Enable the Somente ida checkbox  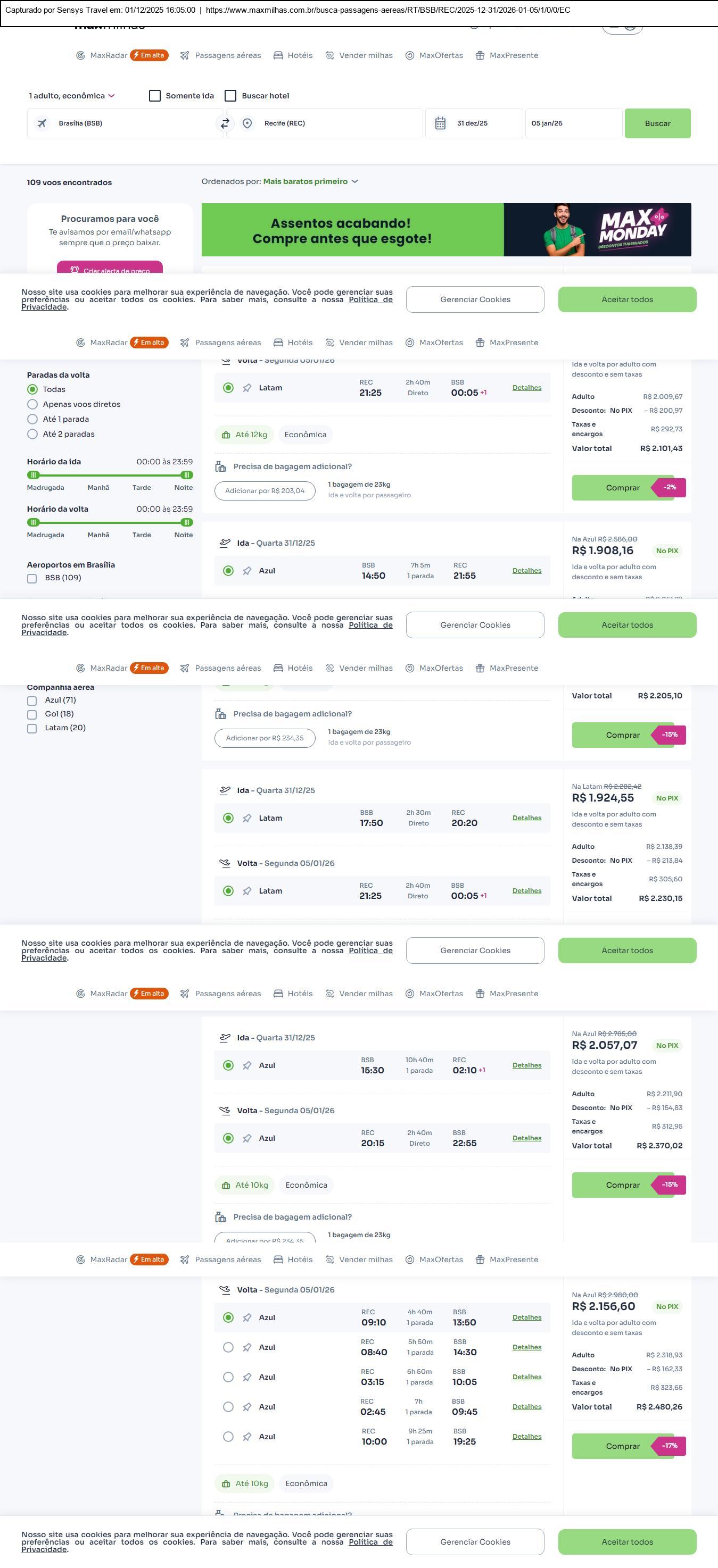tap(155, 96)
